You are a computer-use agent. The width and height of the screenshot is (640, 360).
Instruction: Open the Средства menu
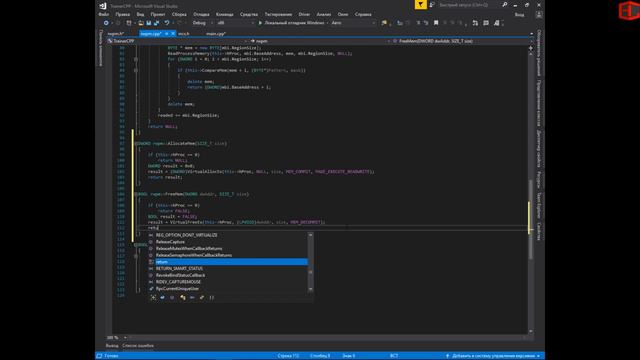tap(249, 14)
